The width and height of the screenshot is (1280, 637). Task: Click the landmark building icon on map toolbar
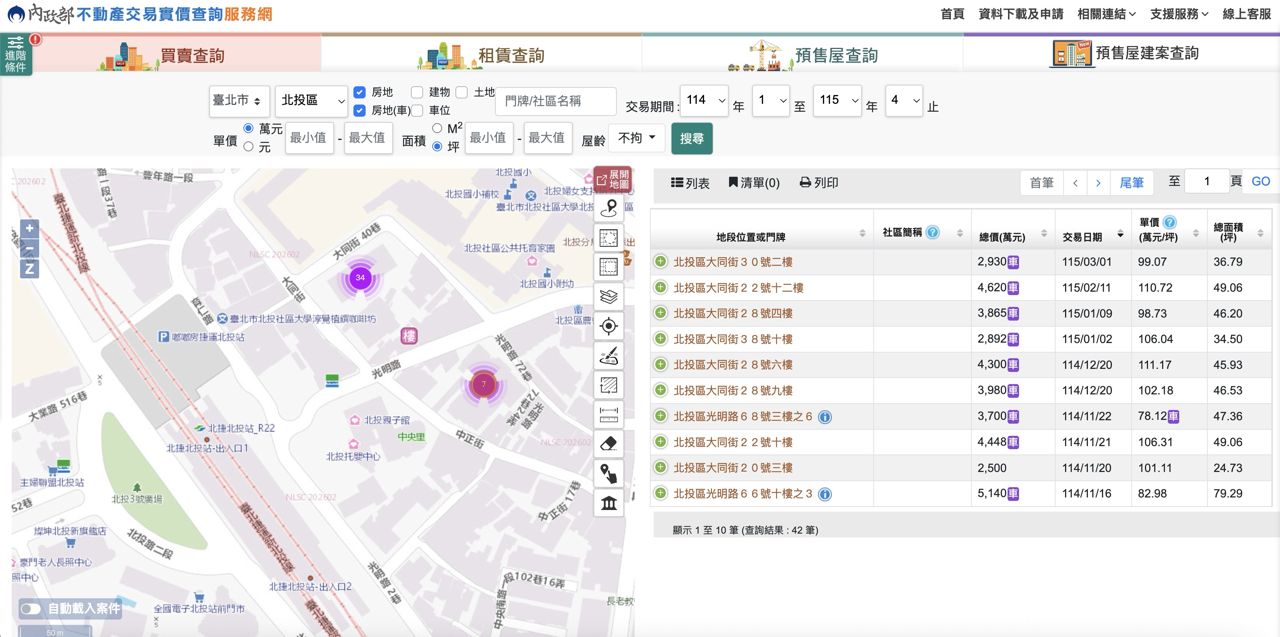(608, 502)
